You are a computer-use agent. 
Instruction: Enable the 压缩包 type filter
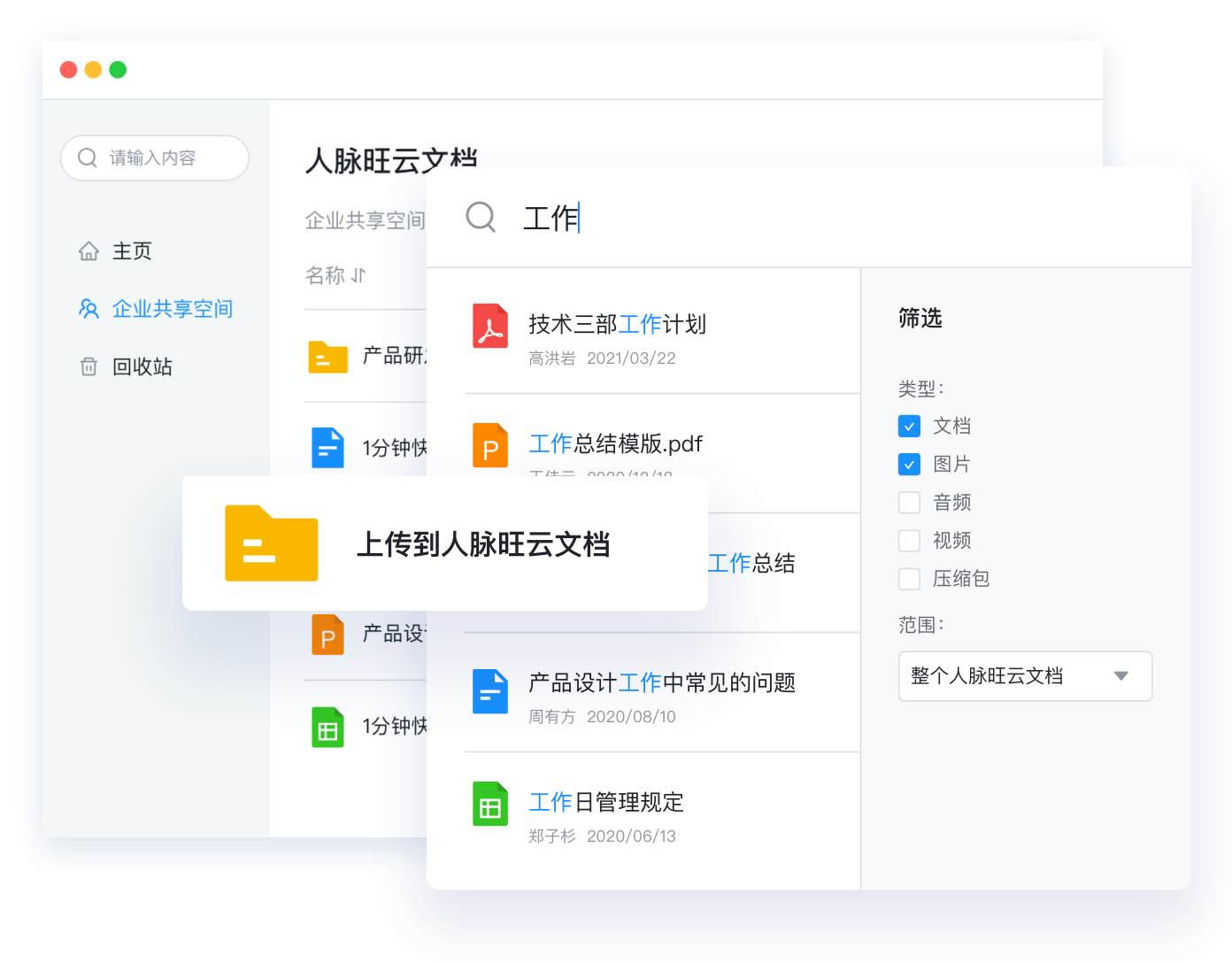tap(909, 579)
